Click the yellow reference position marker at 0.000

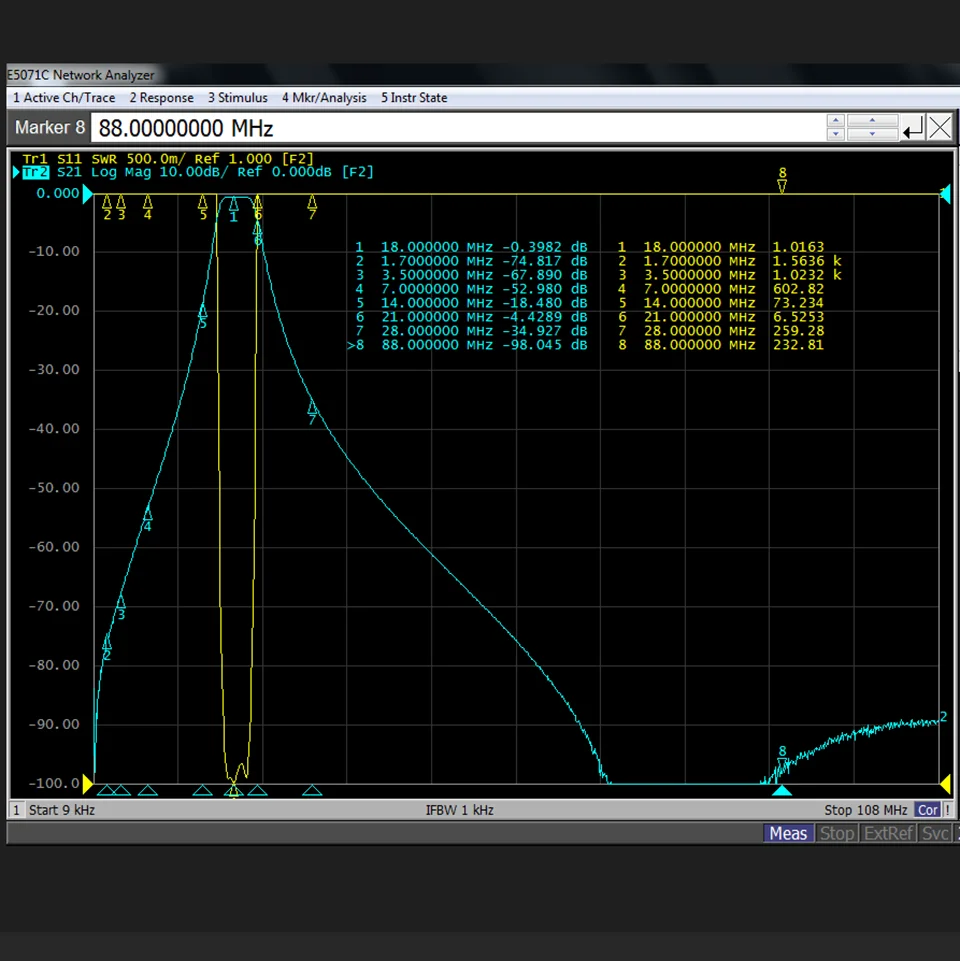88,194
